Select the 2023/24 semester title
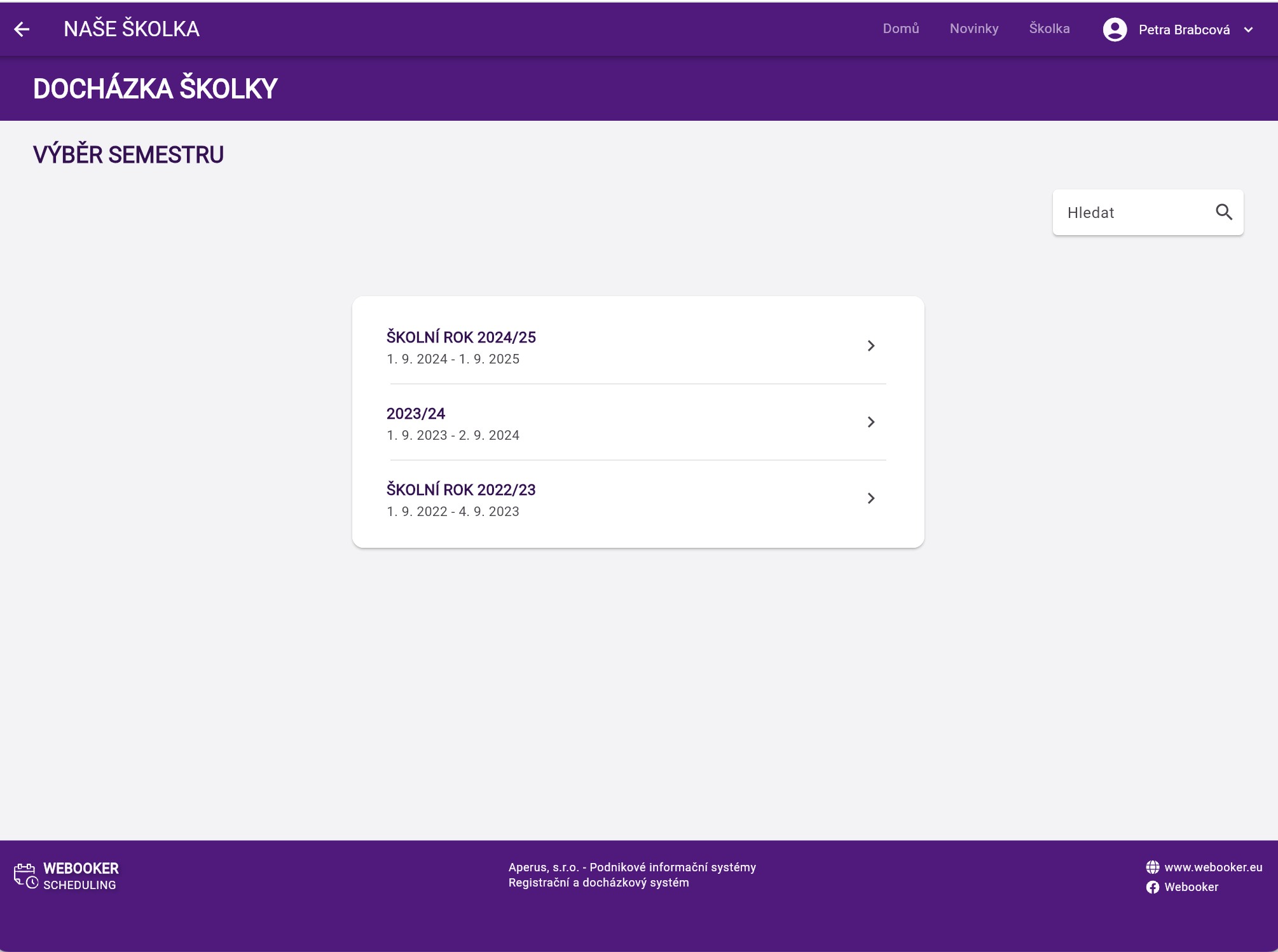Image resolution: width=1278 pixels, height=952 pixels. pyautogui.click(x=416, y=414)
